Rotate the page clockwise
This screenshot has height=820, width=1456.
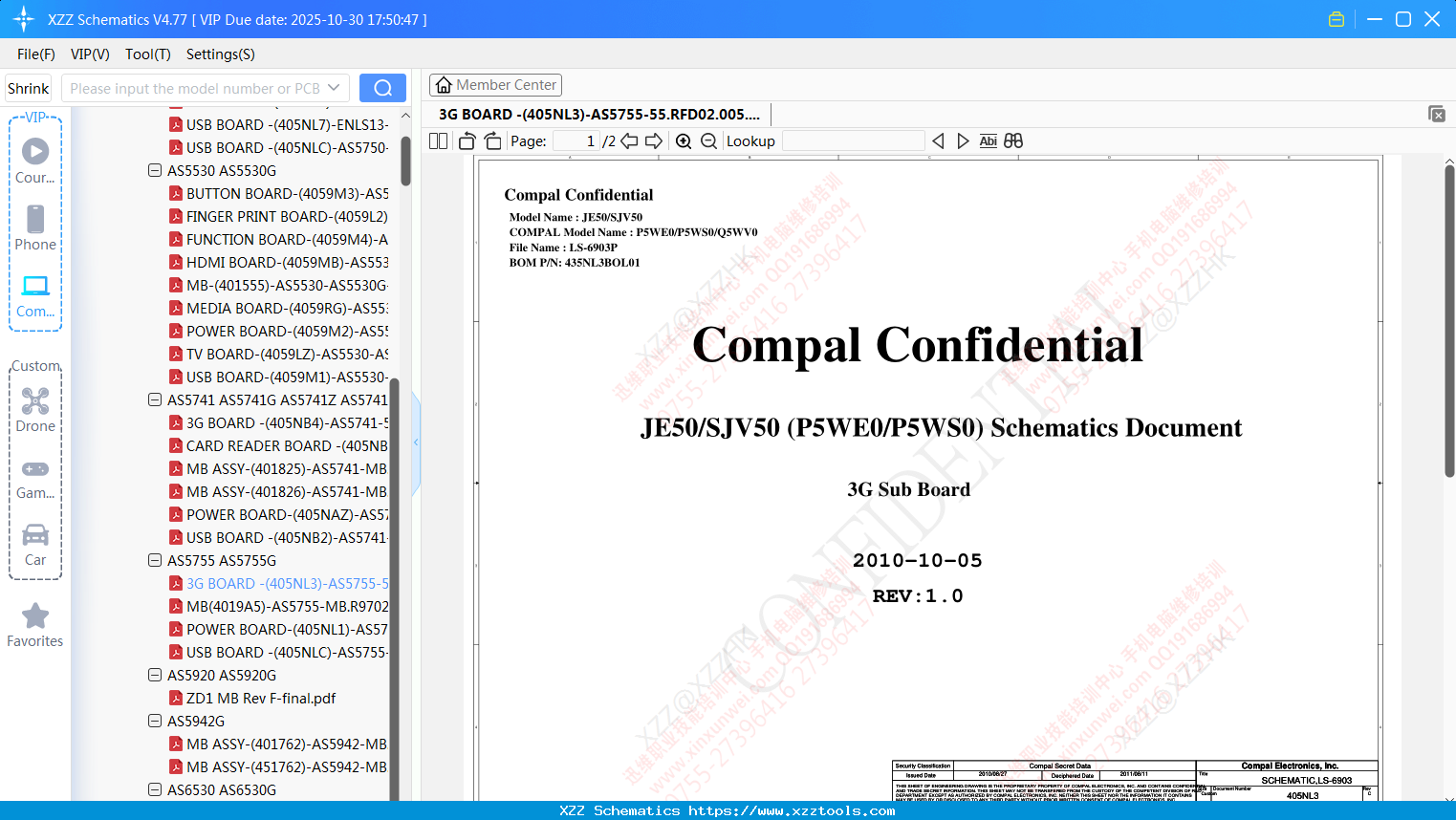click(492, 141)
